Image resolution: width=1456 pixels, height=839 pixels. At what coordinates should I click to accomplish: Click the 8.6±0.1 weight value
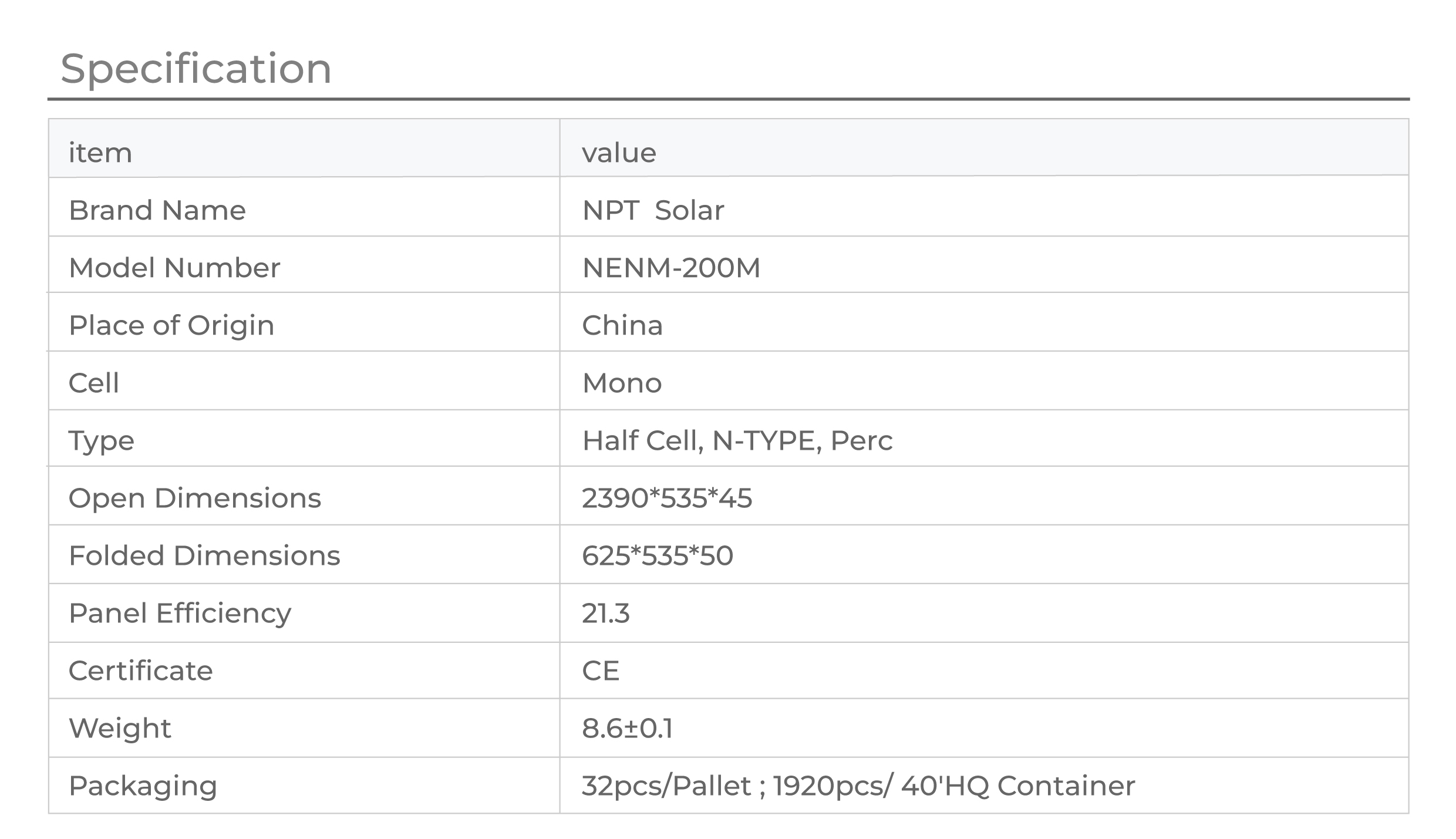click(x=627, y=728)
